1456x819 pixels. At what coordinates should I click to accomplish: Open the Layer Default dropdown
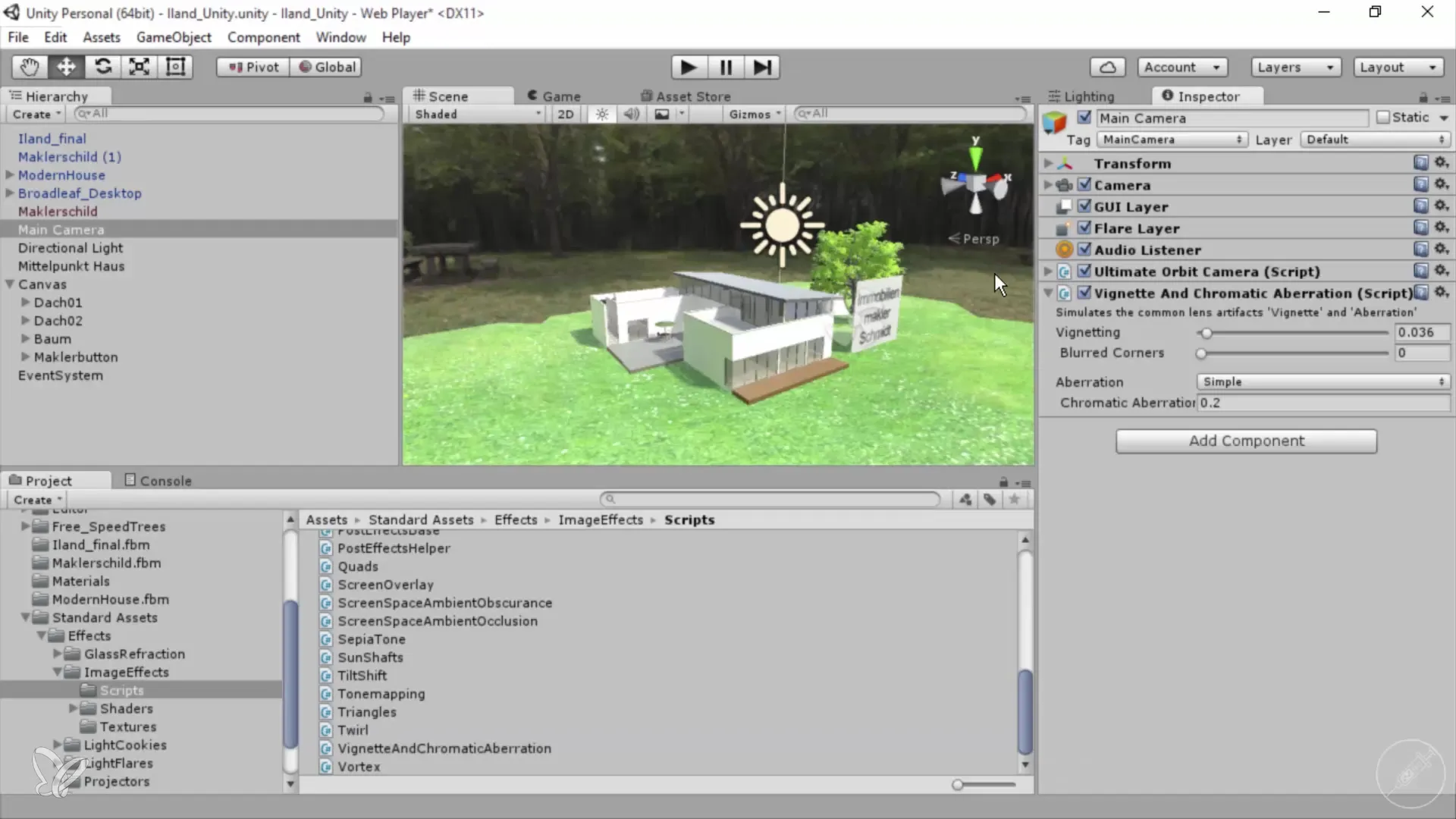click(1375, 140)
